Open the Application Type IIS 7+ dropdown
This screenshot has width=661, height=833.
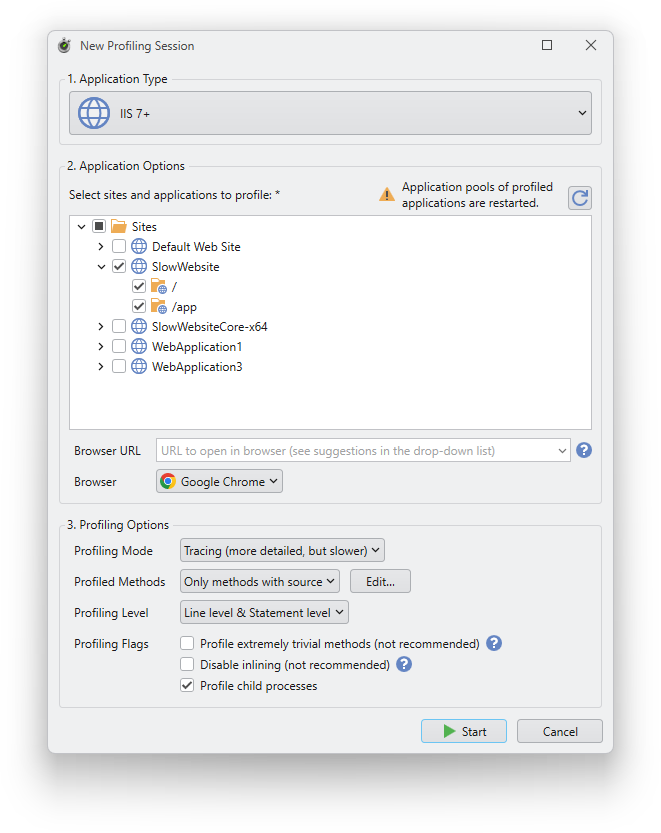click(330, 114)
